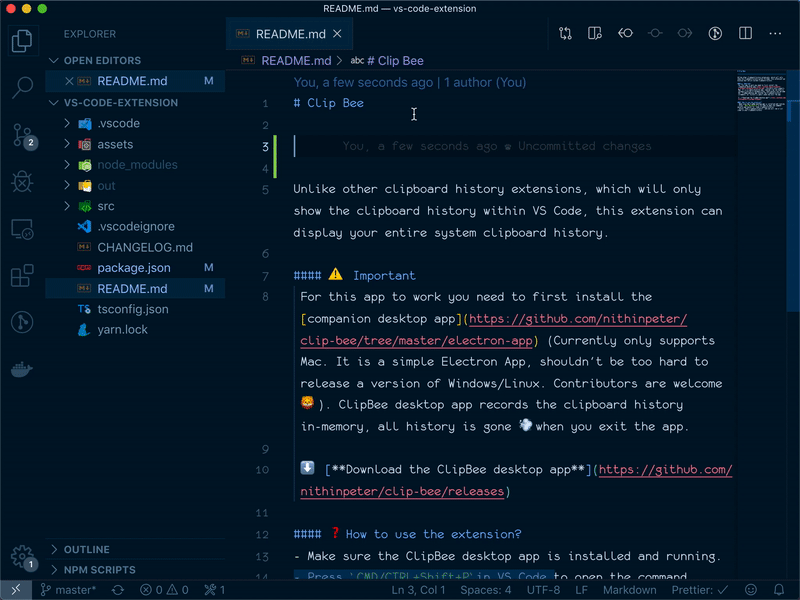Collapse the Open Editors section
The width and height of the screenshot is (800, 600).
point(102,60)
